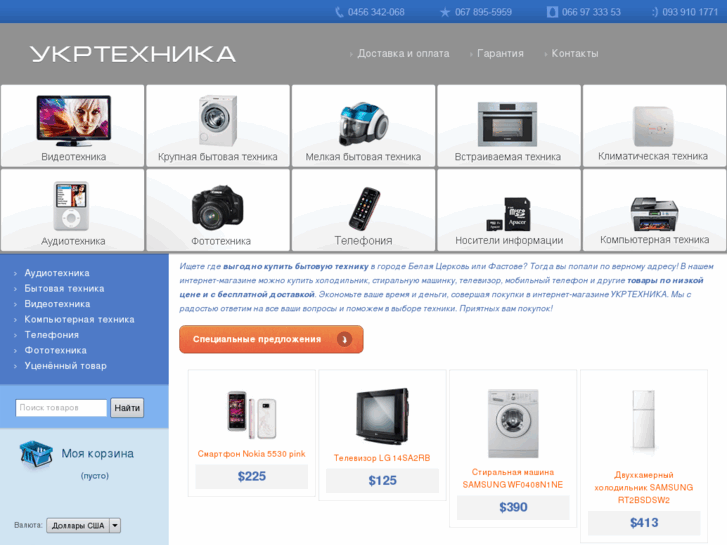
Task: Choose the built-in oven icon for Встраиваемая техника
Action: (508, 124)
